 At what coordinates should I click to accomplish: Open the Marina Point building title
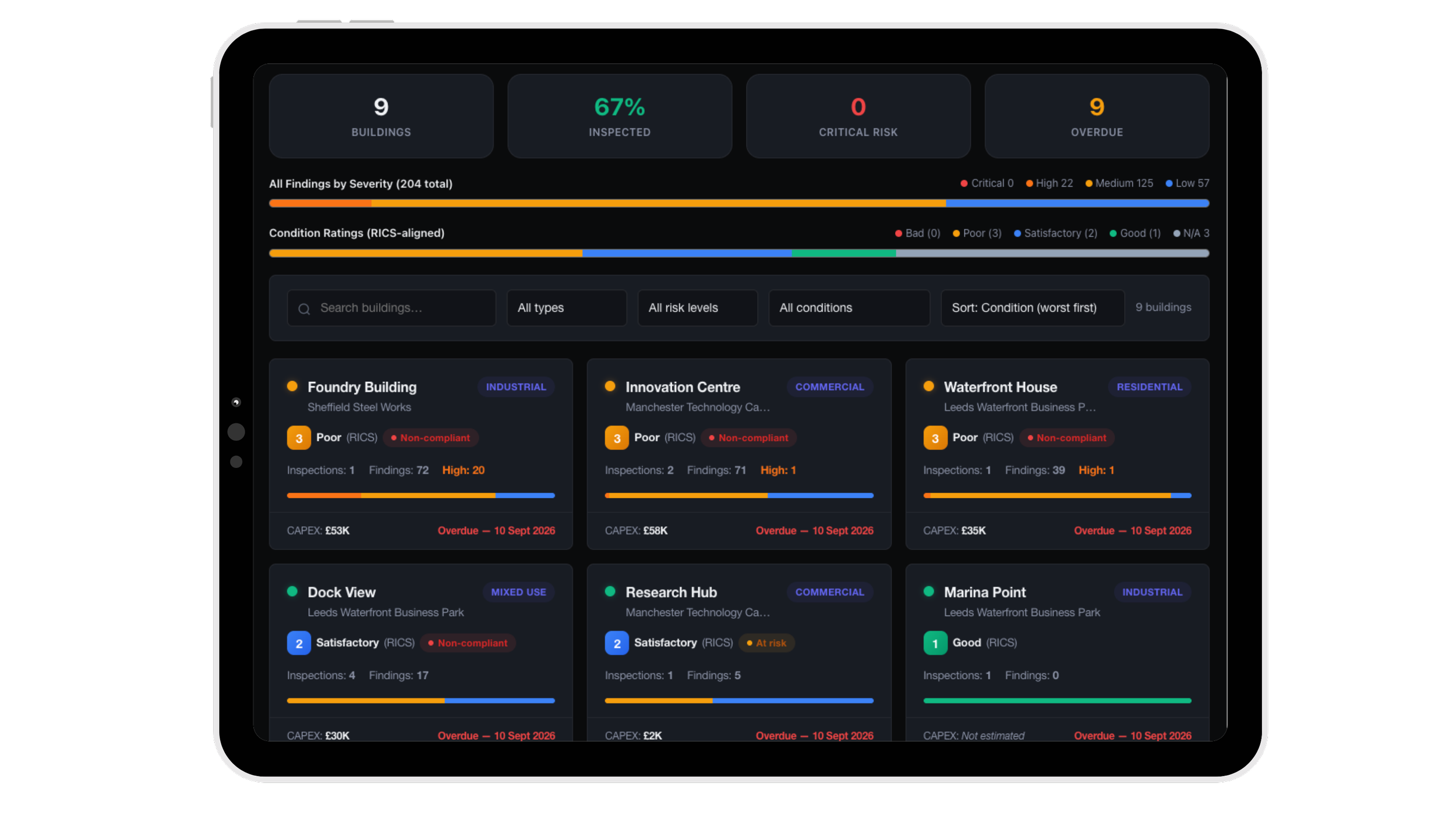984,592
